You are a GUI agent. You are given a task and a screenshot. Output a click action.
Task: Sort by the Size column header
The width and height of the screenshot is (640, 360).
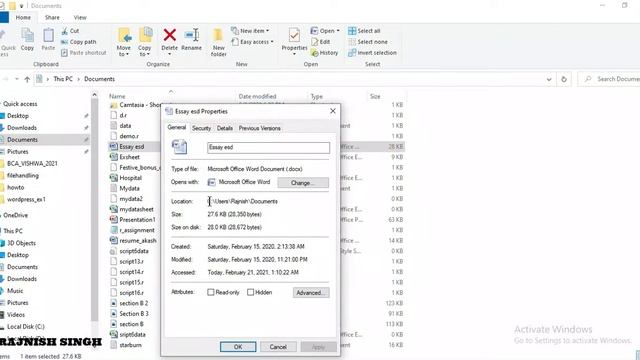coord(375,96)
